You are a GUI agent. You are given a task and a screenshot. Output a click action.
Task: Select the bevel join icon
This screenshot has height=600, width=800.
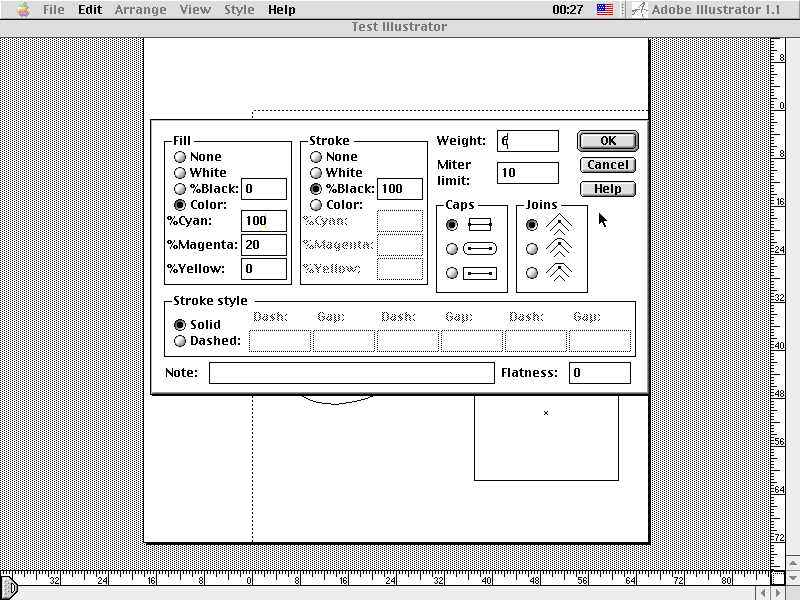559,272
